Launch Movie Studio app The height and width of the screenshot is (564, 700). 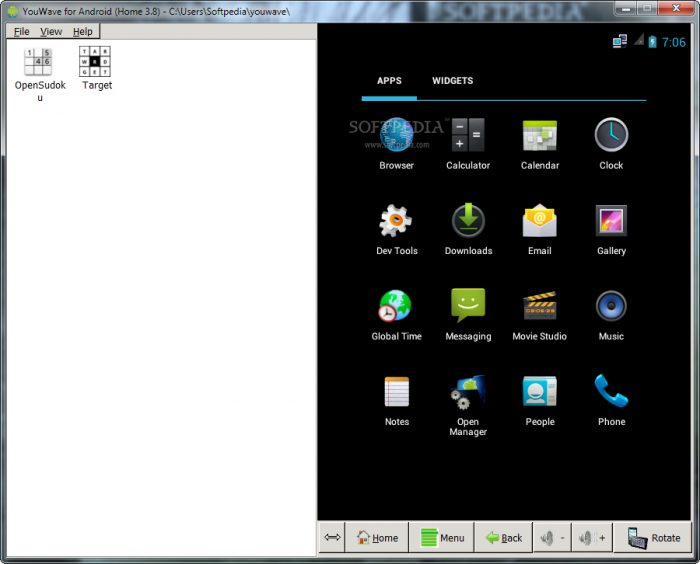[540, 305]
